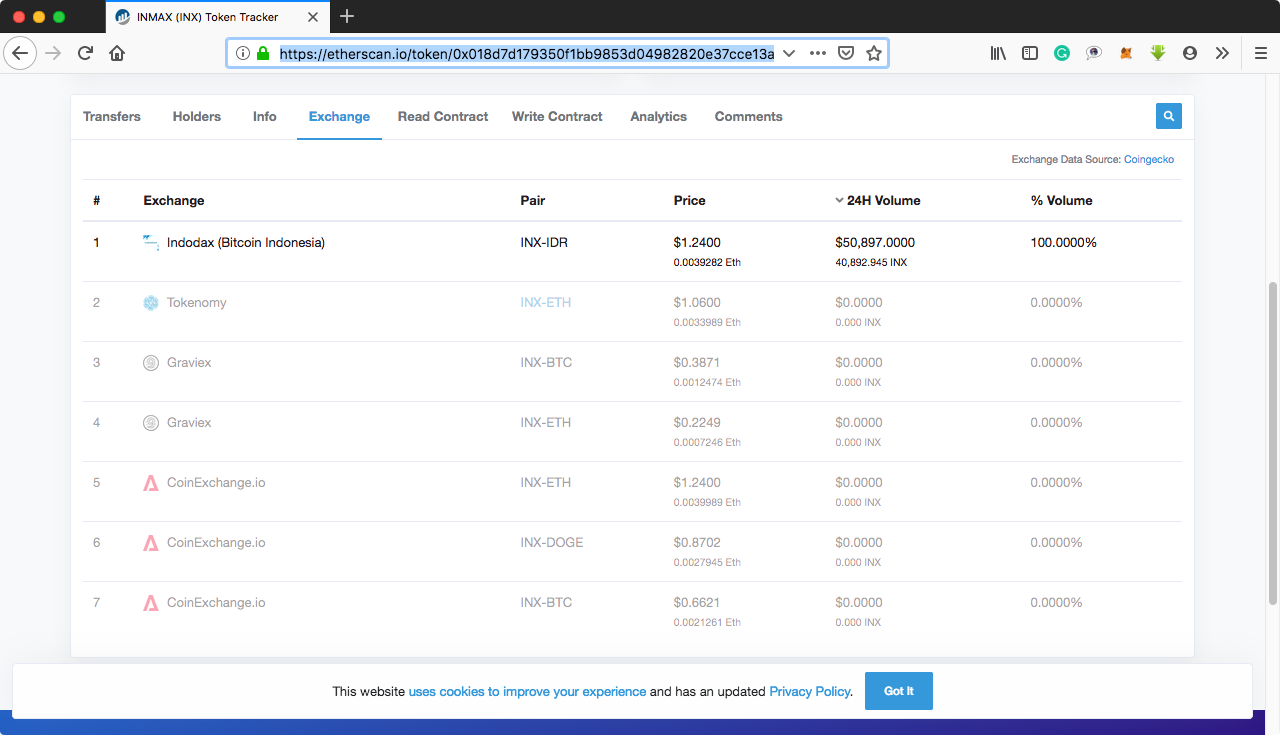Reload the page with the refresh icon
The image size is (1280, 735).
pos(86,53)
